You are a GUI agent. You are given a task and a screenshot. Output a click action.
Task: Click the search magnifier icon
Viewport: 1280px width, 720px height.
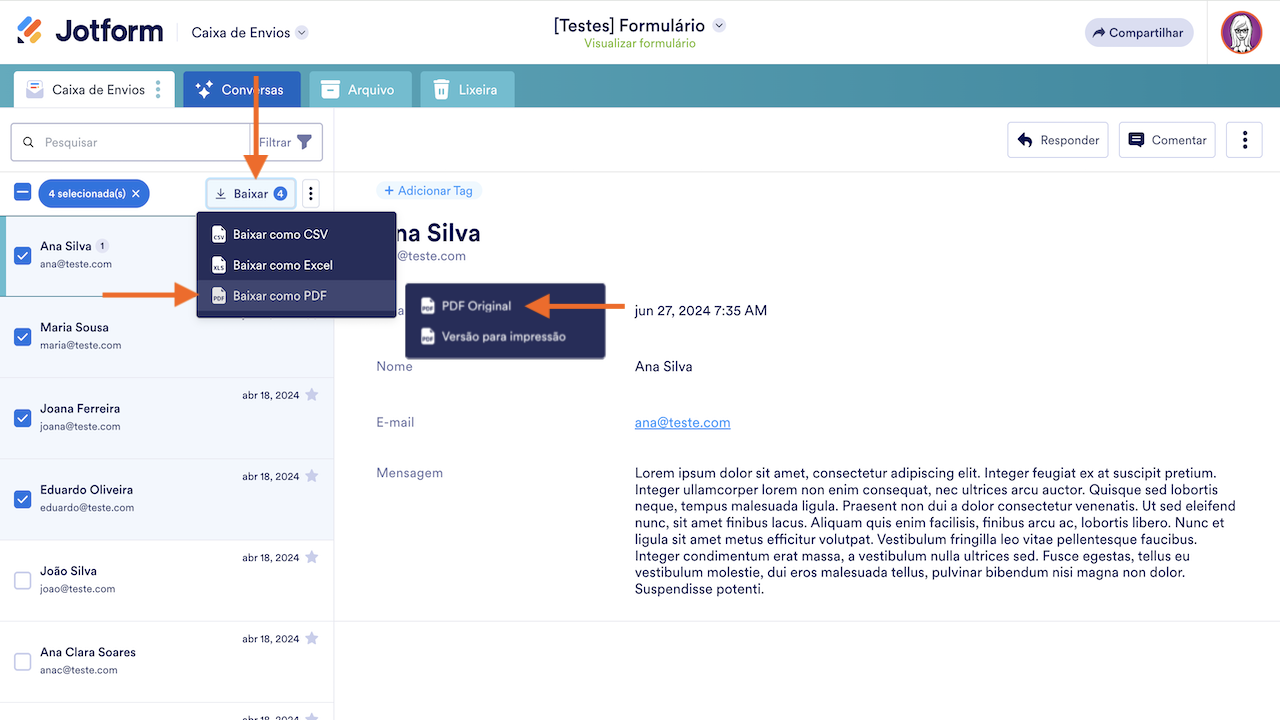(x=28, y=143)
